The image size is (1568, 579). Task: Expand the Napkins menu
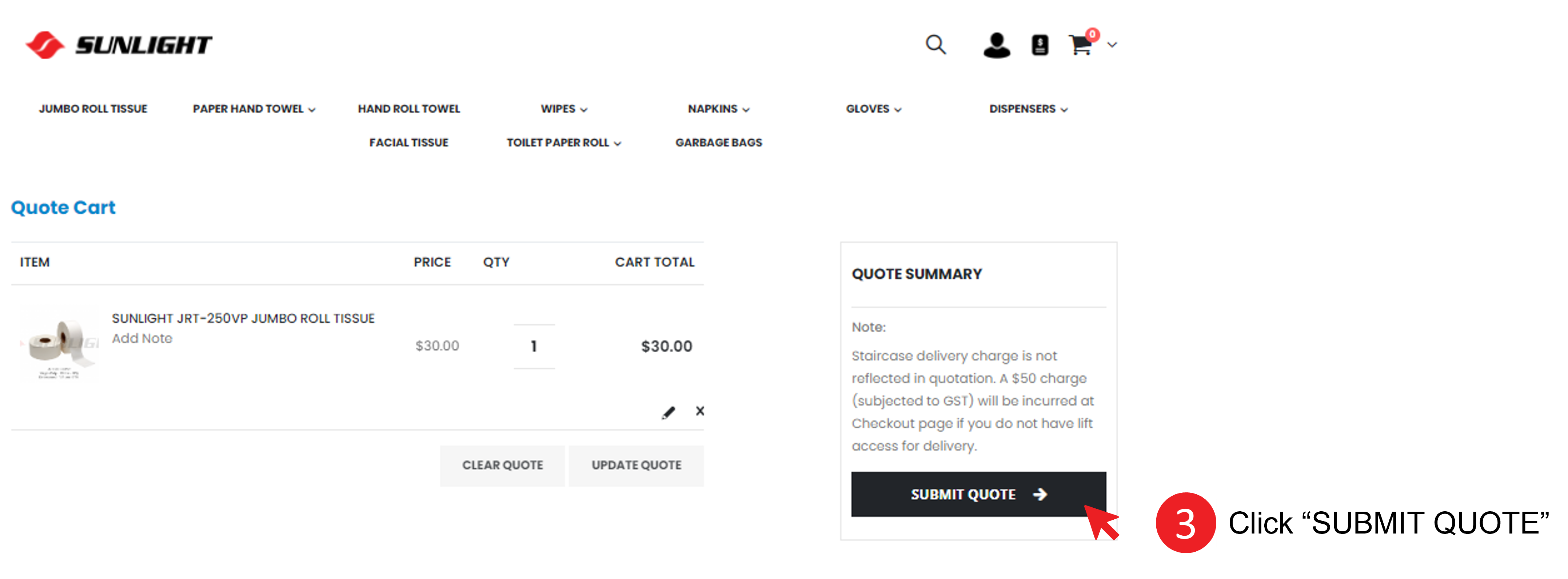pyautogui.click(x=719, y=109)
